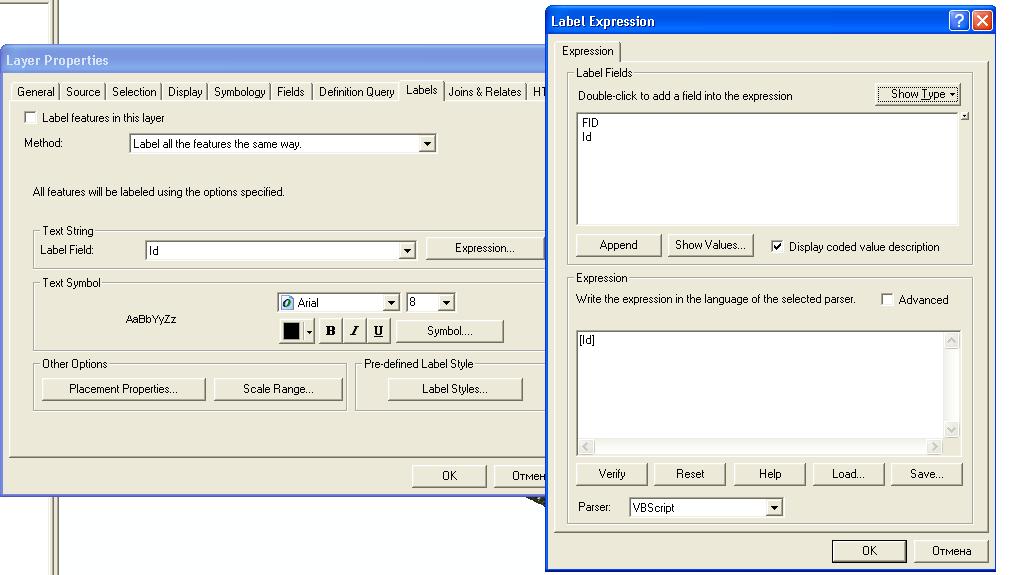The height and width of the screenshot is (575, 1036).
Task: Close the Label Expression dialog
Action: click(982, 20)
